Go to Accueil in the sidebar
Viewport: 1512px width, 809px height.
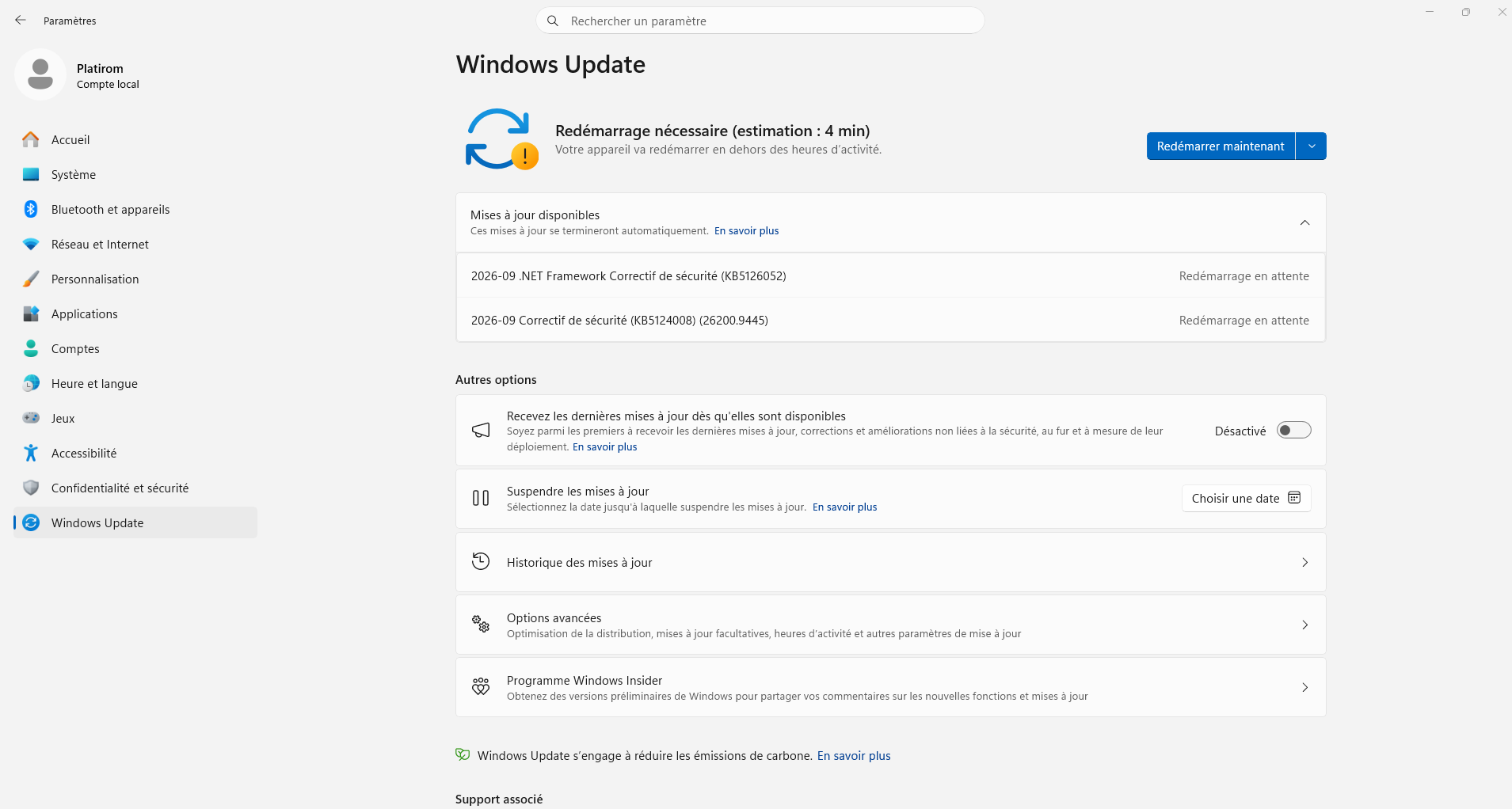coord(135,139)
